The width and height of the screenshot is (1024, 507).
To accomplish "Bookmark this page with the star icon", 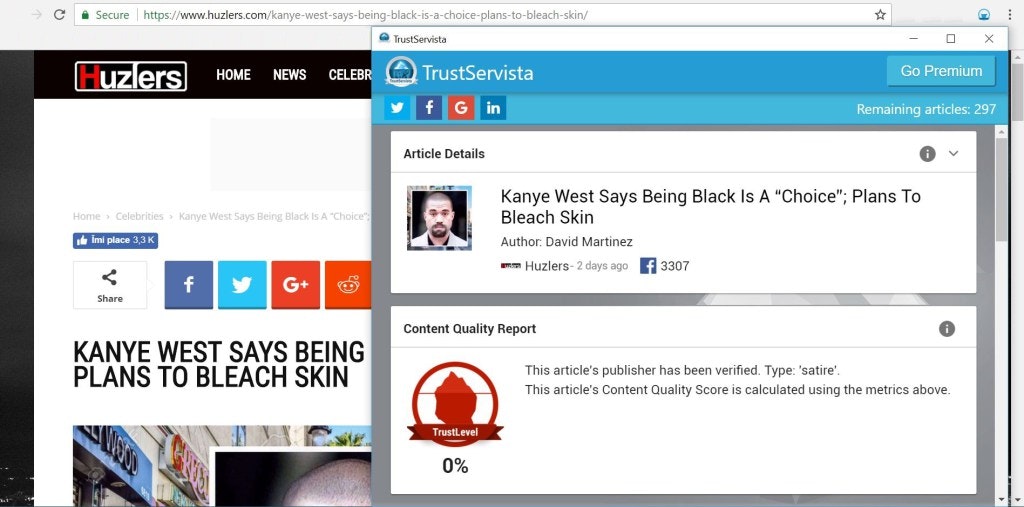I will point(880,14).
